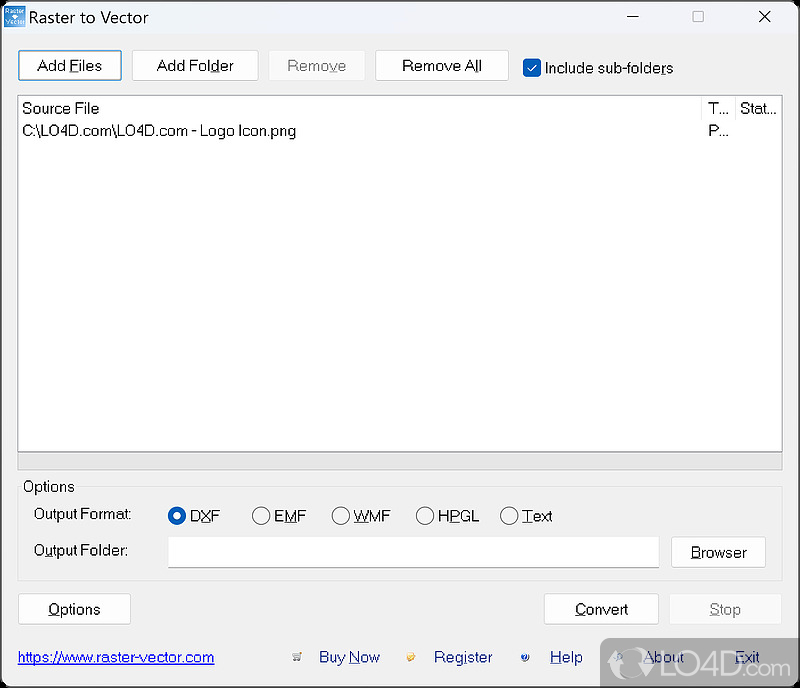Viewport: 800px width, 688px height.
Task: Click the P... type cell of the file row
Action: click(x=718, y=131)
